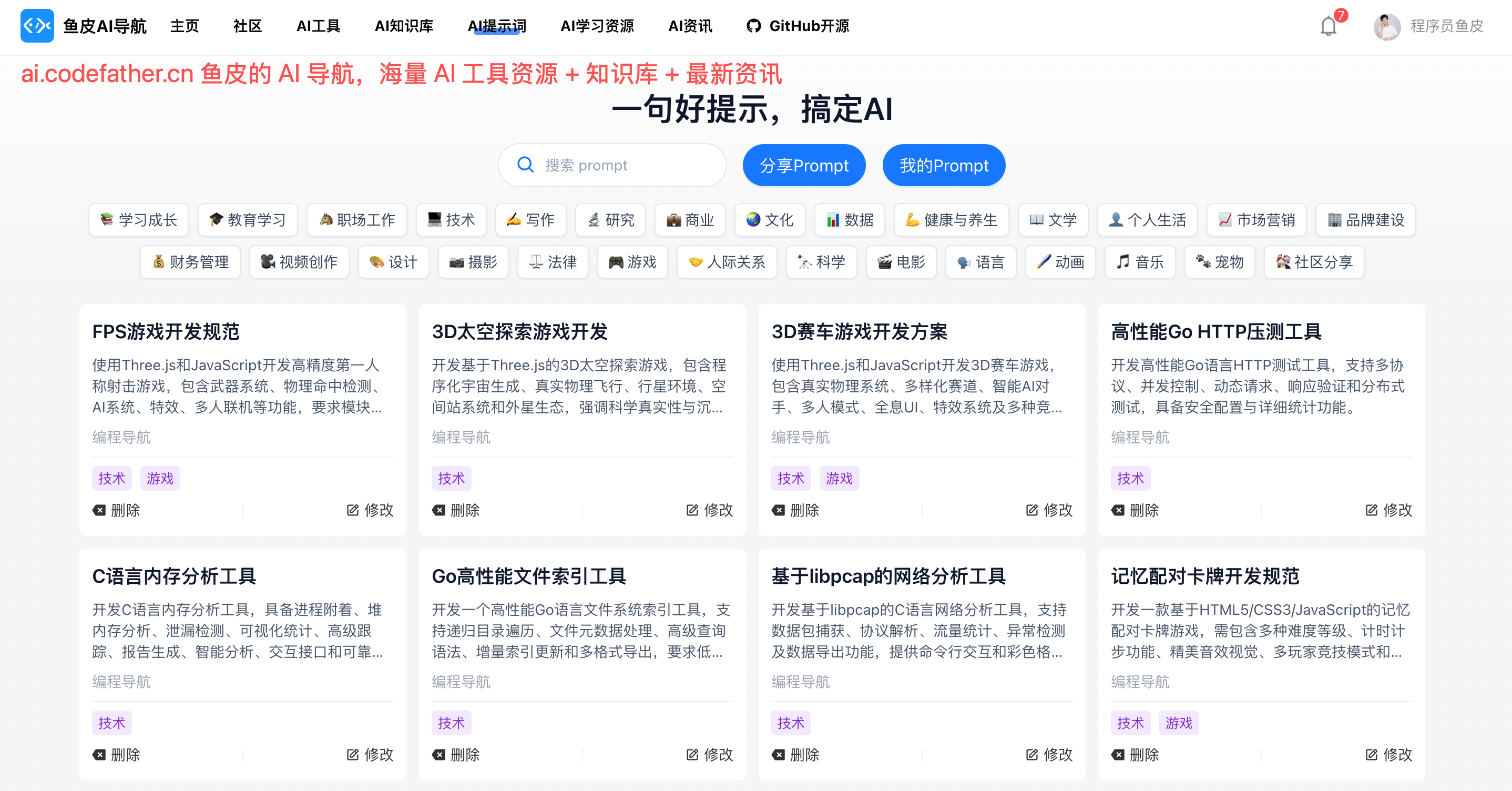Open the notification bell icon
Screen dimensions: 1512x791
pyautogui.click(x=1327, y=26)
